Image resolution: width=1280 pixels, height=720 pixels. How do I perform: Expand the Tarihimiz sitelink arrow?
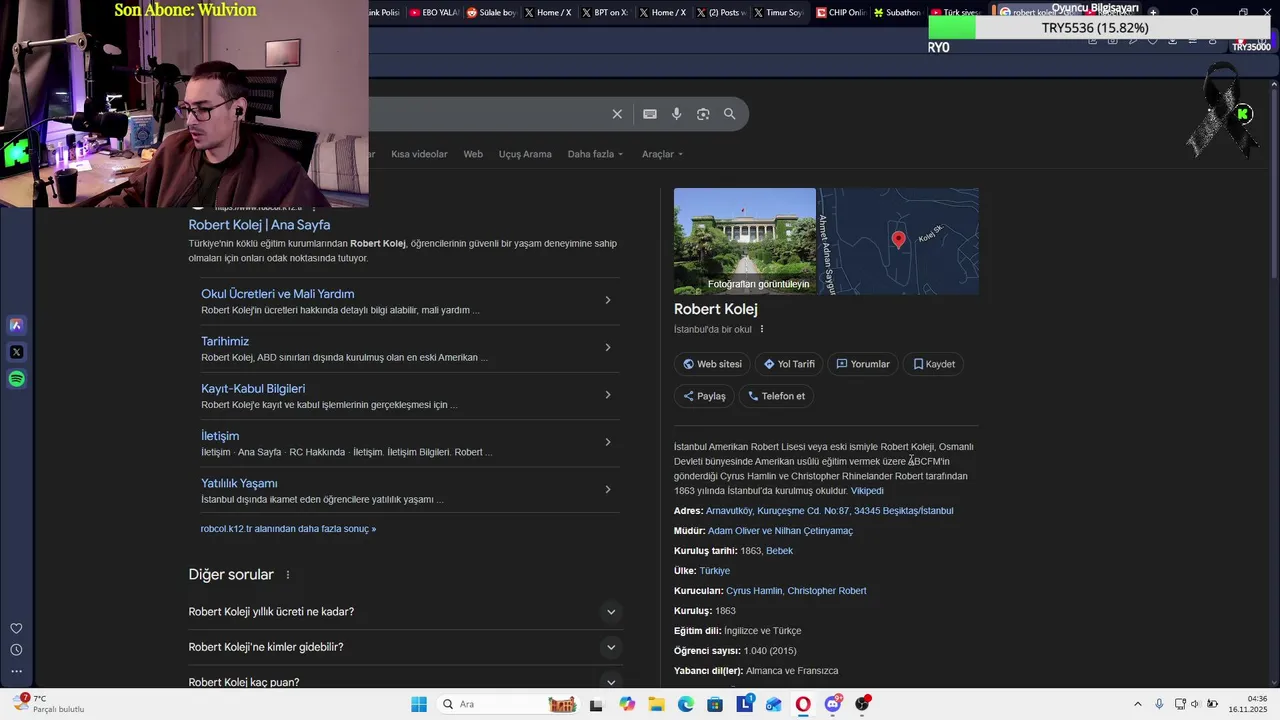coord(608,347)
